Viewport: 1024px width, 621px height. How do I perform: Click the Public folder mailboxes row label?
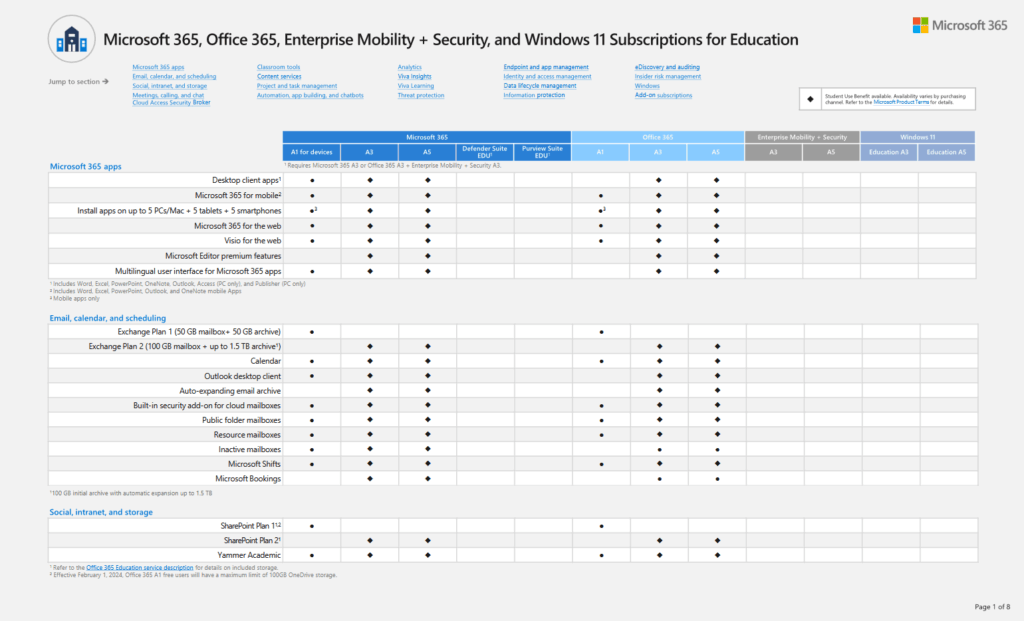[241, 421]
